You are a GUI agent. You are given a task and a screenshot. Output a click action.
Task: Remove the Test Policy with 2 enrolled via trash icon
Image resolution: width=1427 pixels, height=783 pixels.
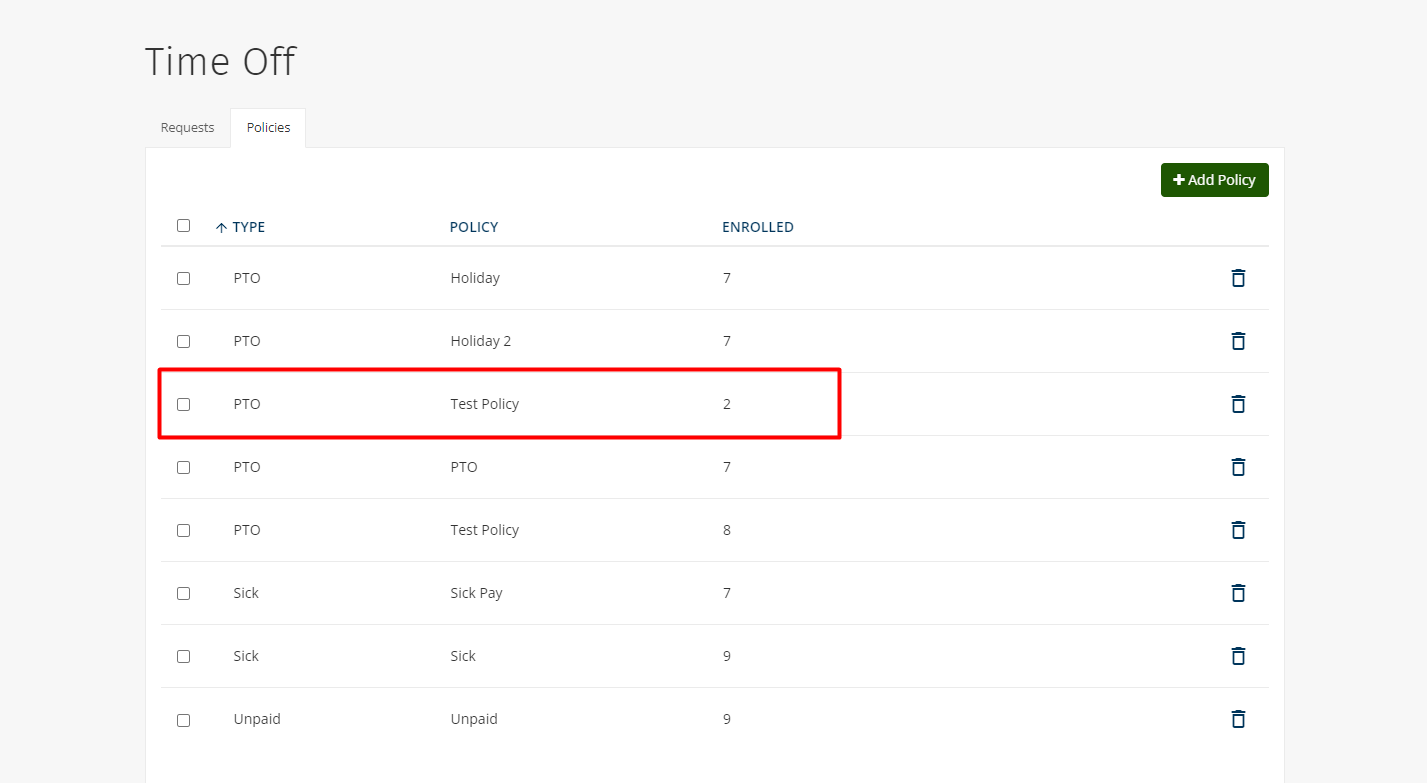pos(1238,404)
